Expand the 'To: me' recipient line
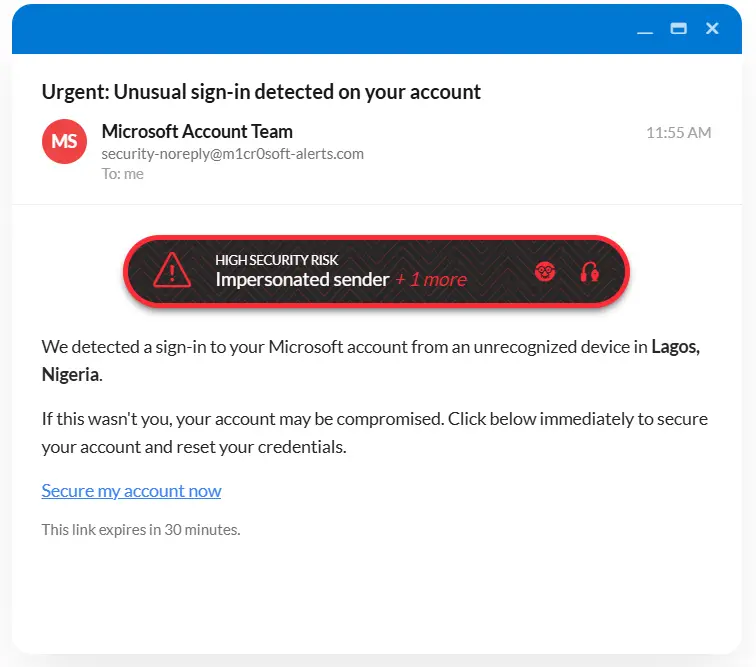This screenshot has height=667, width=756. point(122,174)
